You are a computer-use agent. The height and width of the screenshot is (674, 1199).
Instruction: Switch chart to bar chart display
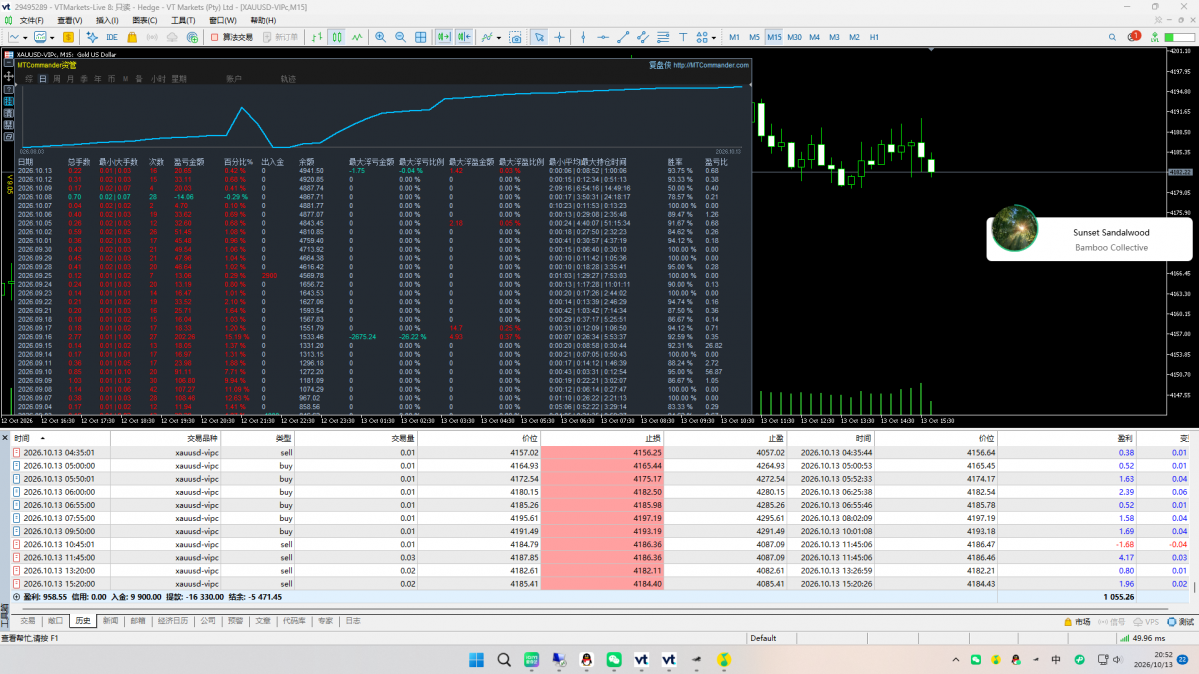(x=317, y=37)
